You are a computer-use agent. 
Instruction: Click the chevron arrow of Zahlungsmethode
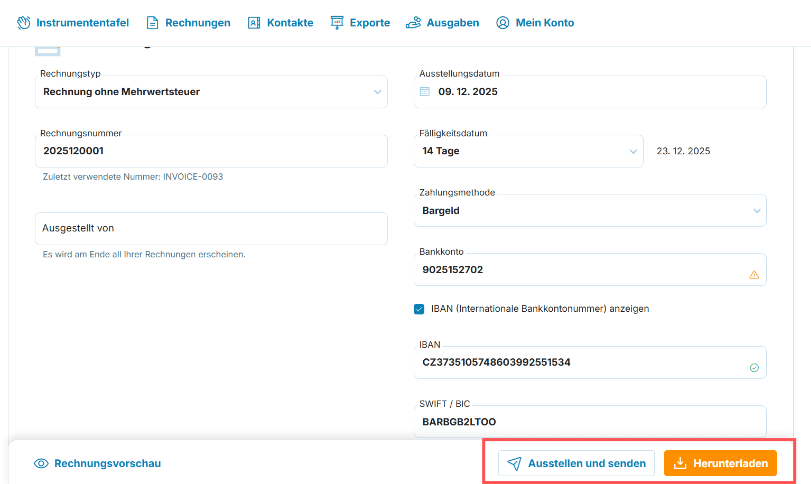pos(757,211)
